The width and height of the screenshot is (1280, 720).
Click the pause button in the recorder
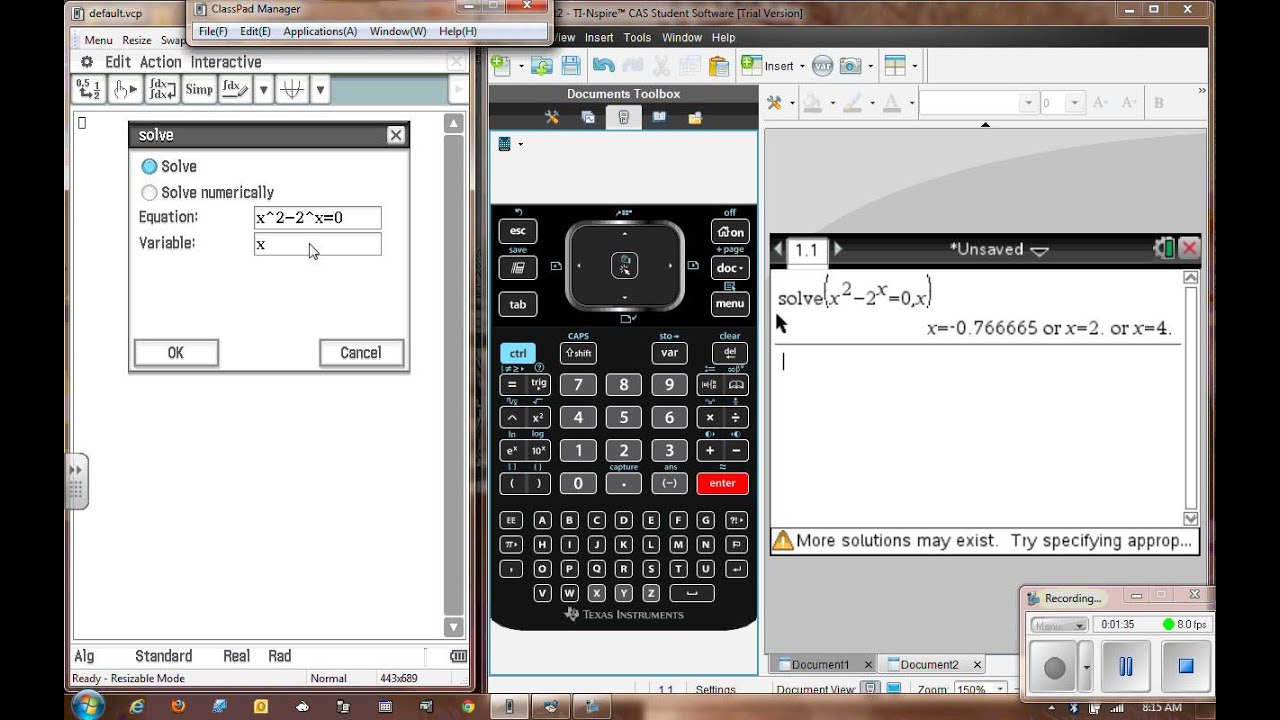1126,667
